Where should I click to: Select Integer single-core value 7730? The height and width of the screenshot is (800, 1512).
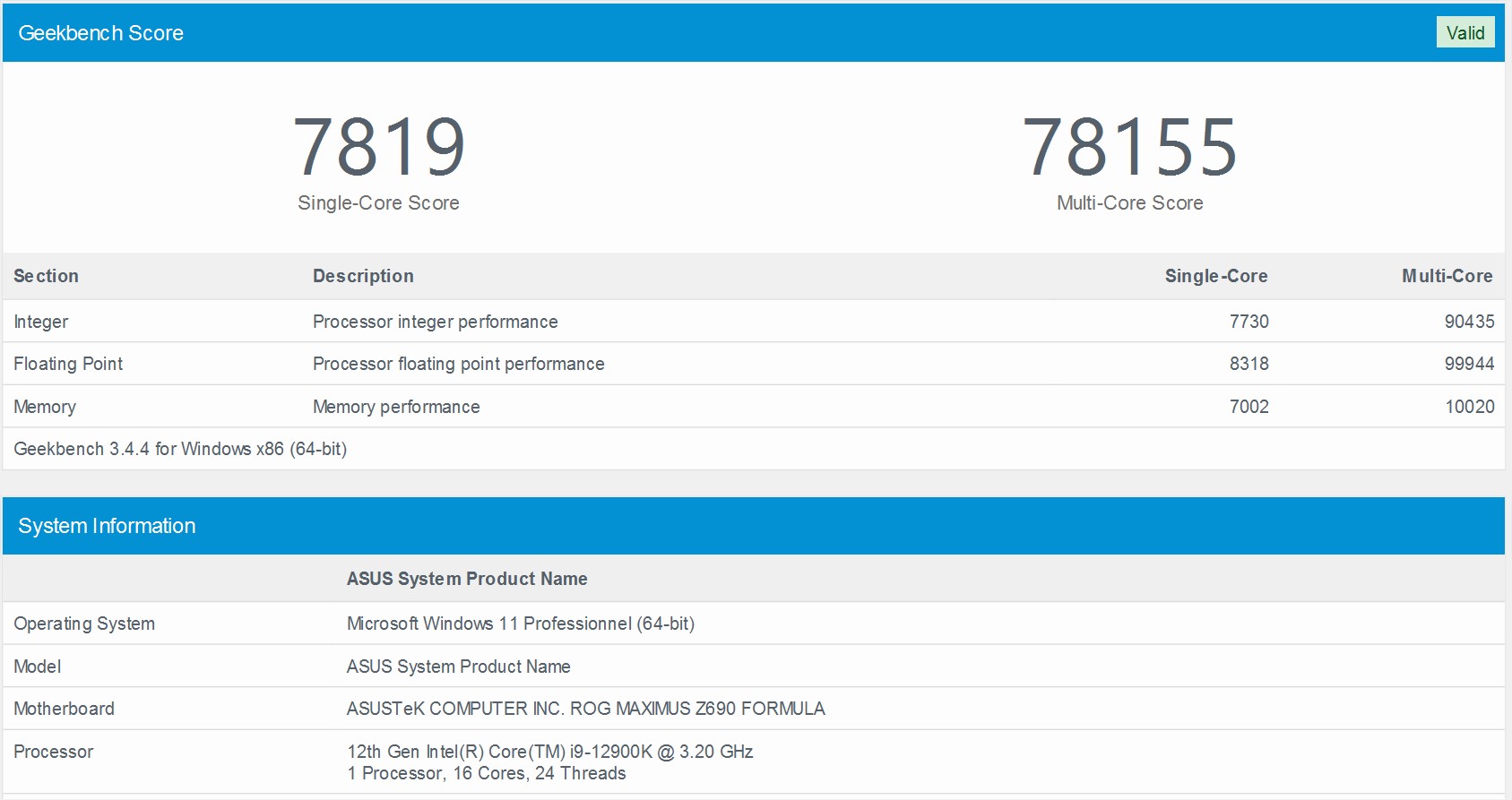coord(1249,322)
